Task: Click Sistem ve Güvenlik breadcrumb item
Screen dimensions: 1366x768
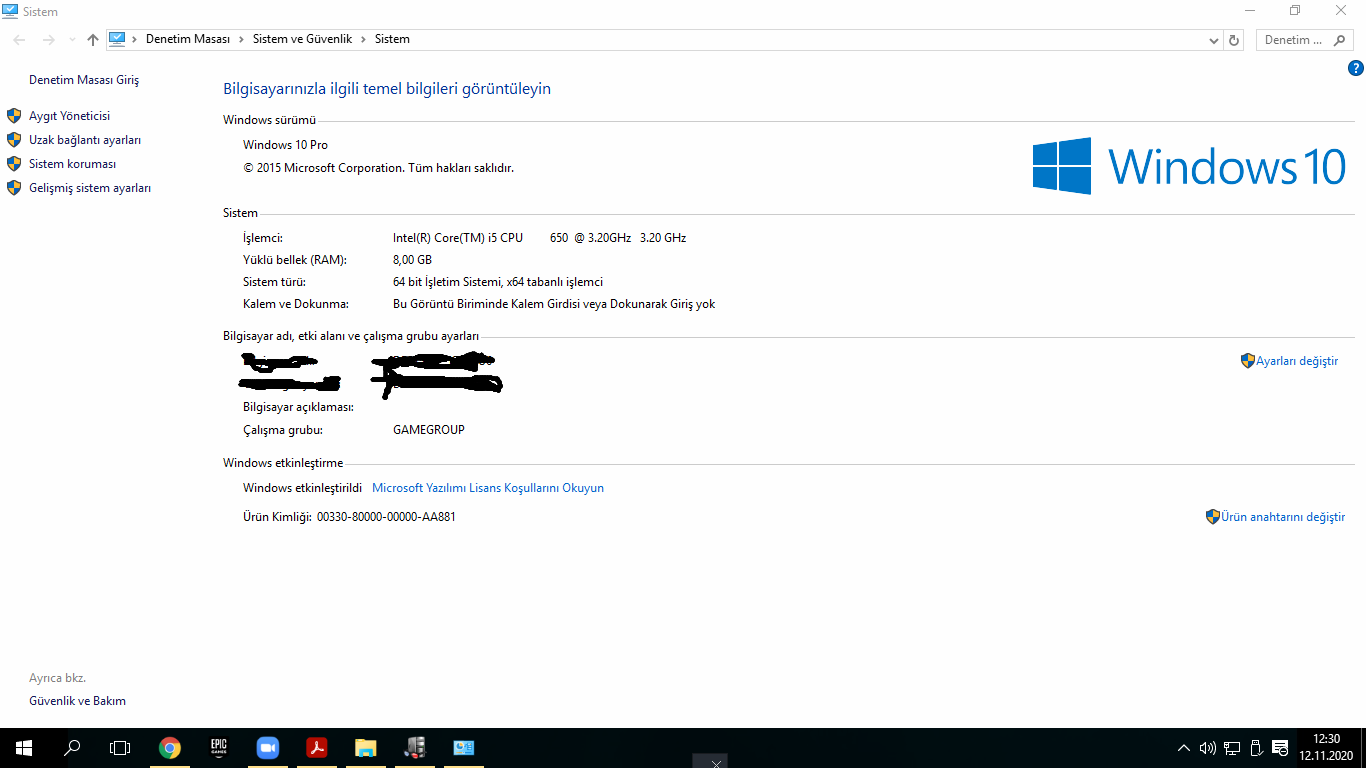Action: (x=302, y=39)
